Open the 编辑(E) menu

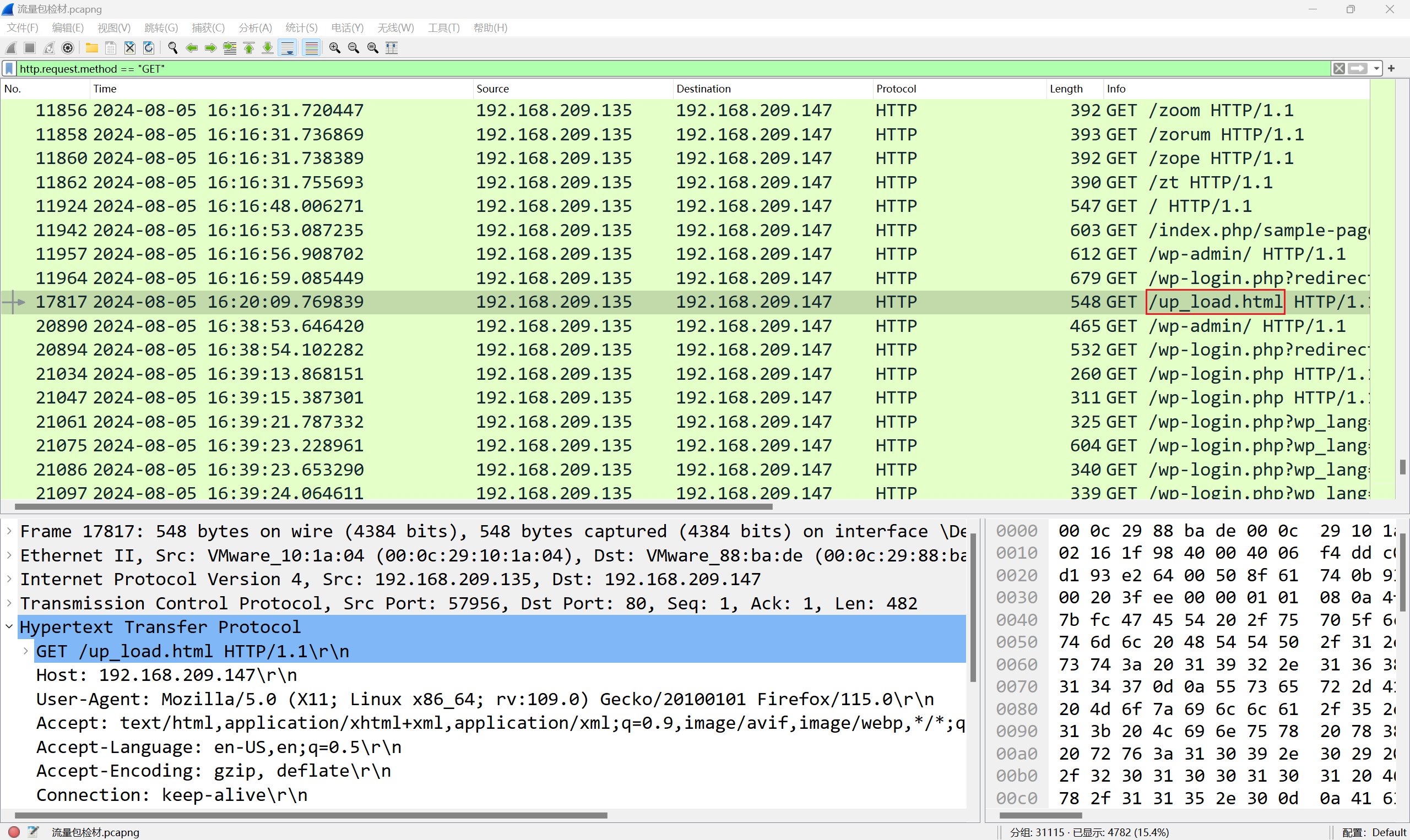pyautogui.click(x=68, y=28)
